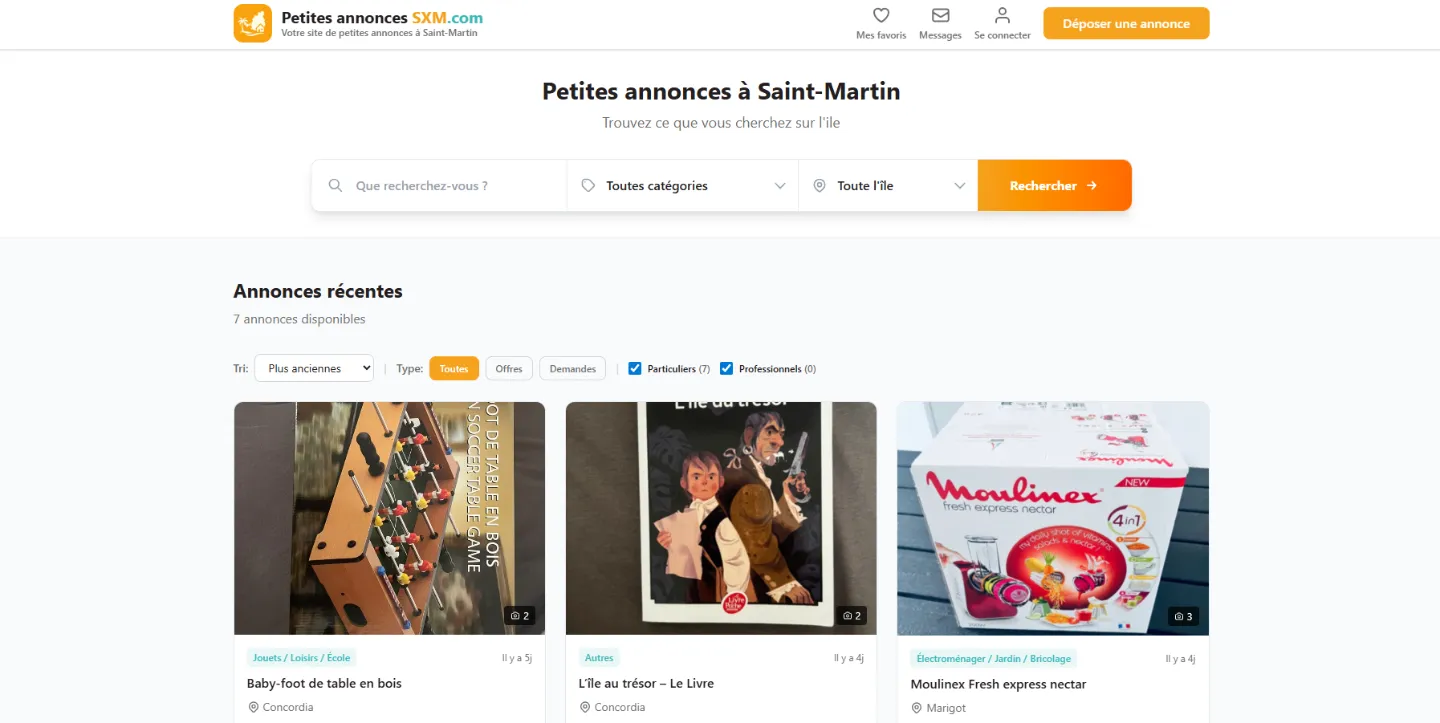The width and height of the screenshot is (1440, 723).
Task: Uncheck the Particuliers (7) checkbox
Action: 635,368
